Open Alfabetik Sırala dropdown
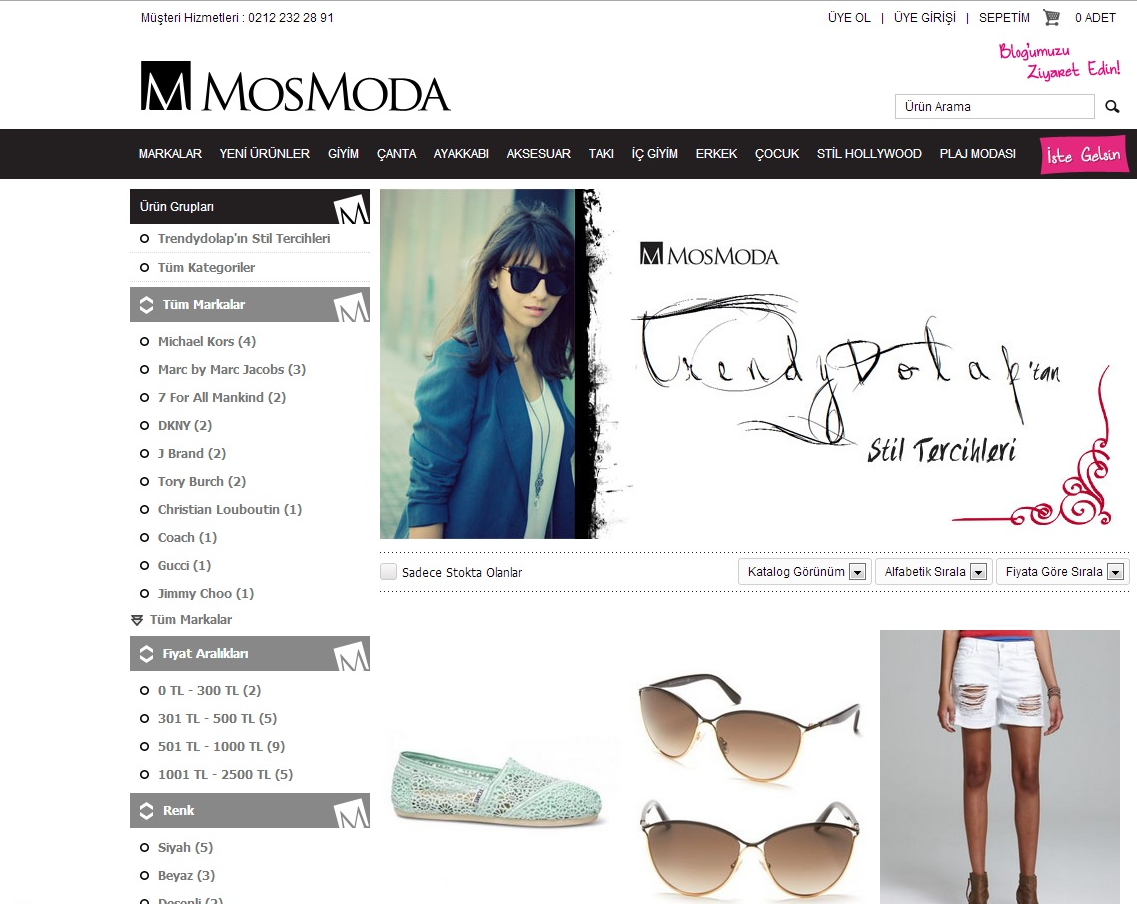1137x904 pixels. (x=934, y=572)
